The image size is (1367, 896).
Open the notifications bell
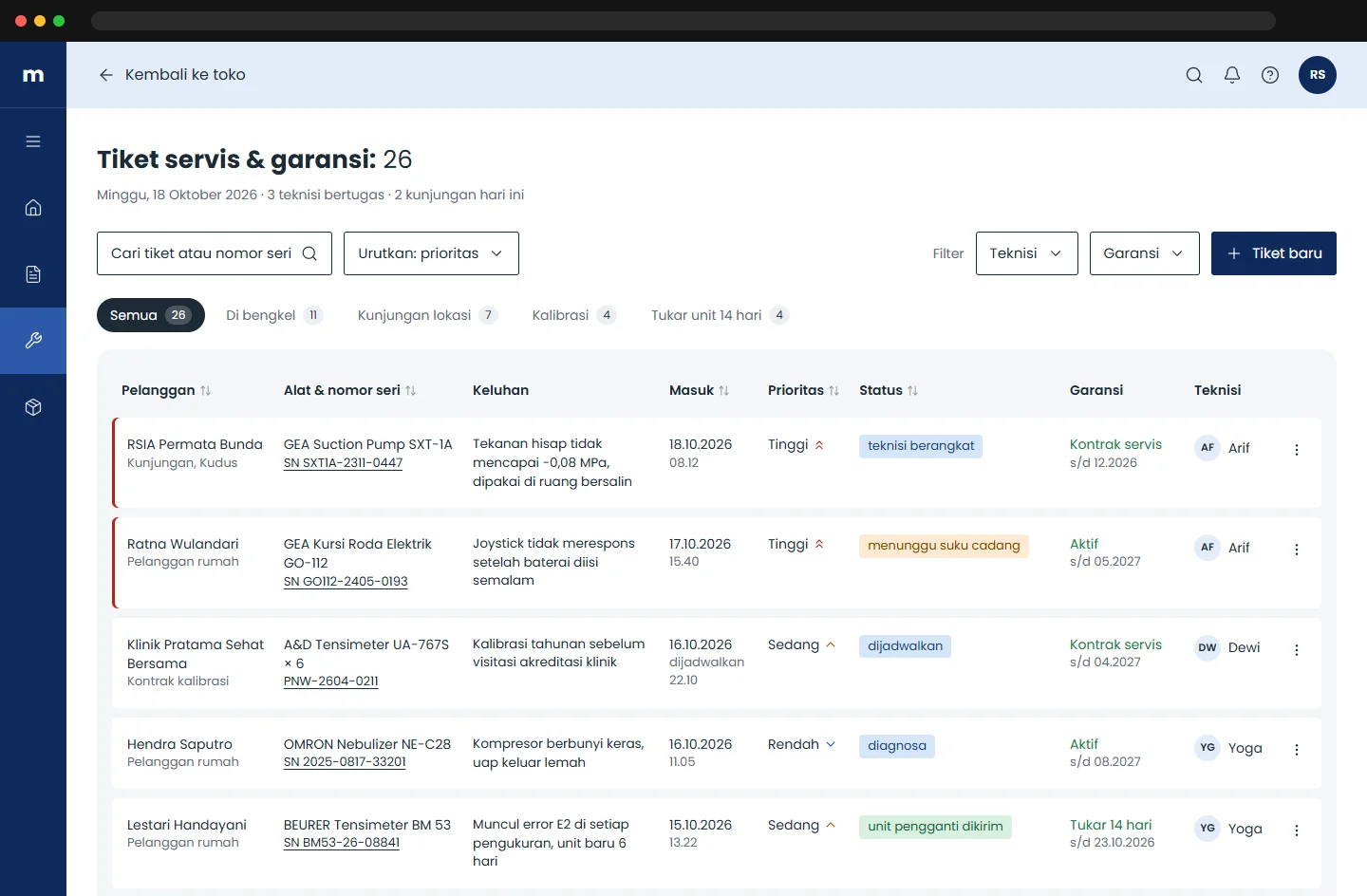tap(1232, 75)
